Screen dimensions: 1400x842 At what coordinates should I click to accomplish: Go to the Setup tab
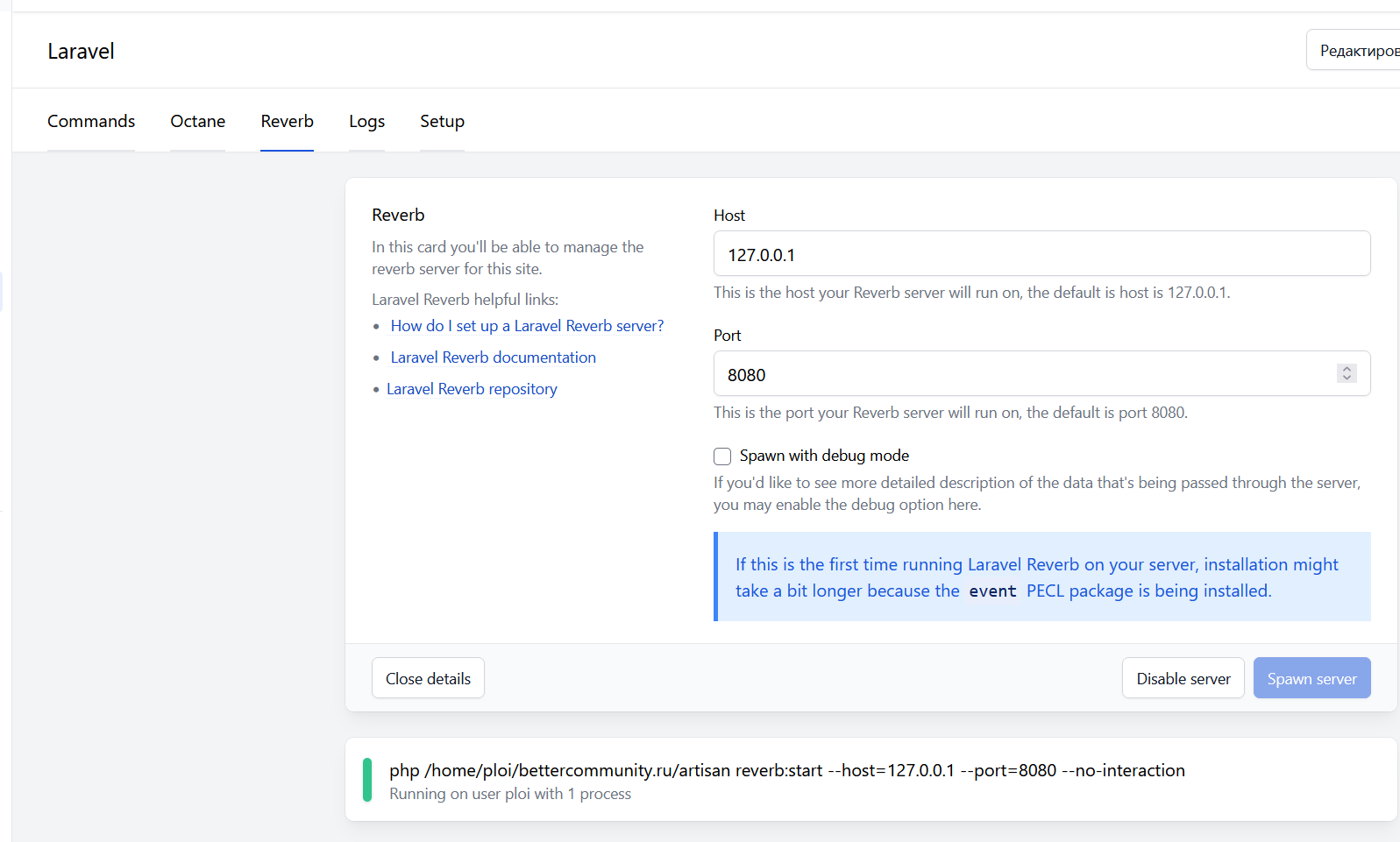point(442,121)
